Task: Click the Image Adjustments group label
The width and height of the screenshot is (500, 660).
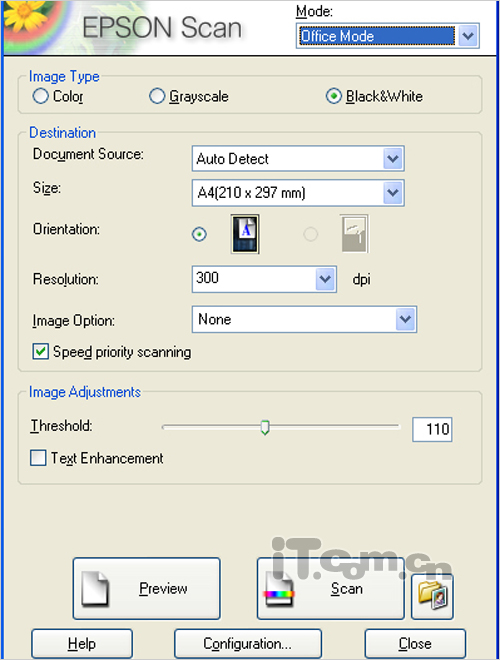Action: [x=85, y=392]
